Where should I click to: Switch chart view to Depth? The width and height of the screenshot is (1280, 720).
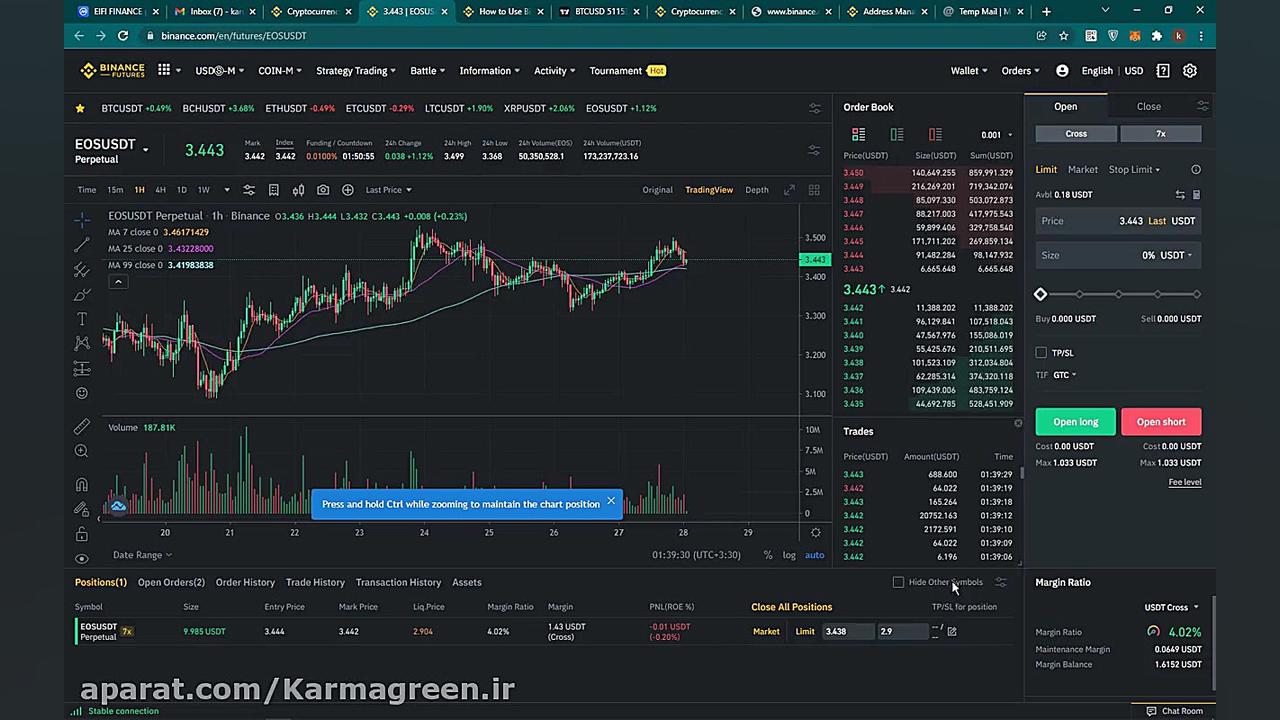(757, 190)
